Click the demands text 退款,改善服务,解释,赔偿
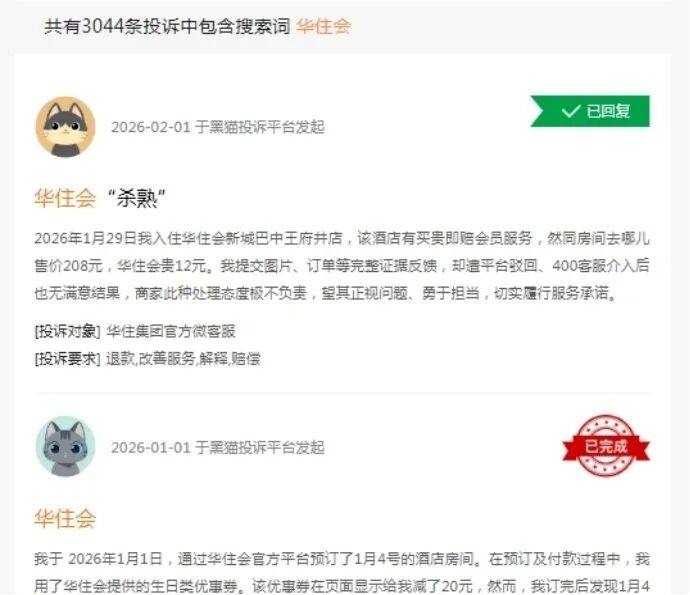690x595 pixels. click(183, 359)
